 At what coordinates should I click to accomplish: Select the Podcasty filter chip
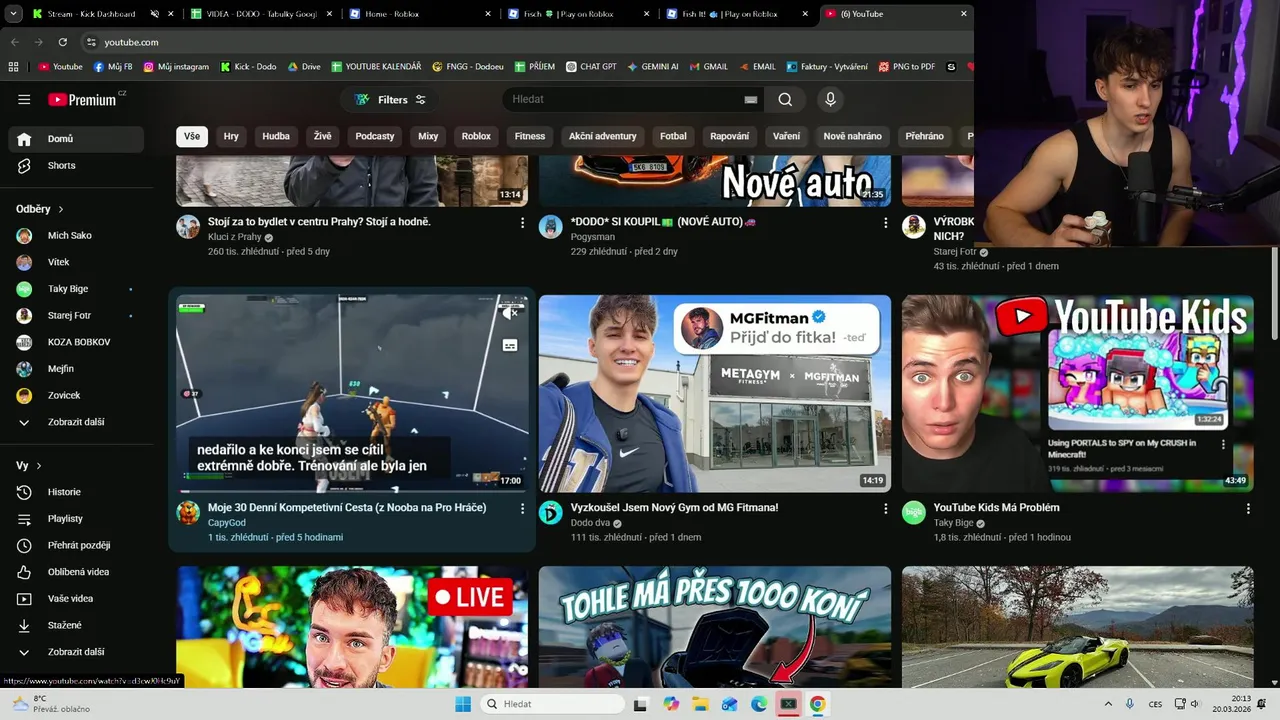coord(375,136)
